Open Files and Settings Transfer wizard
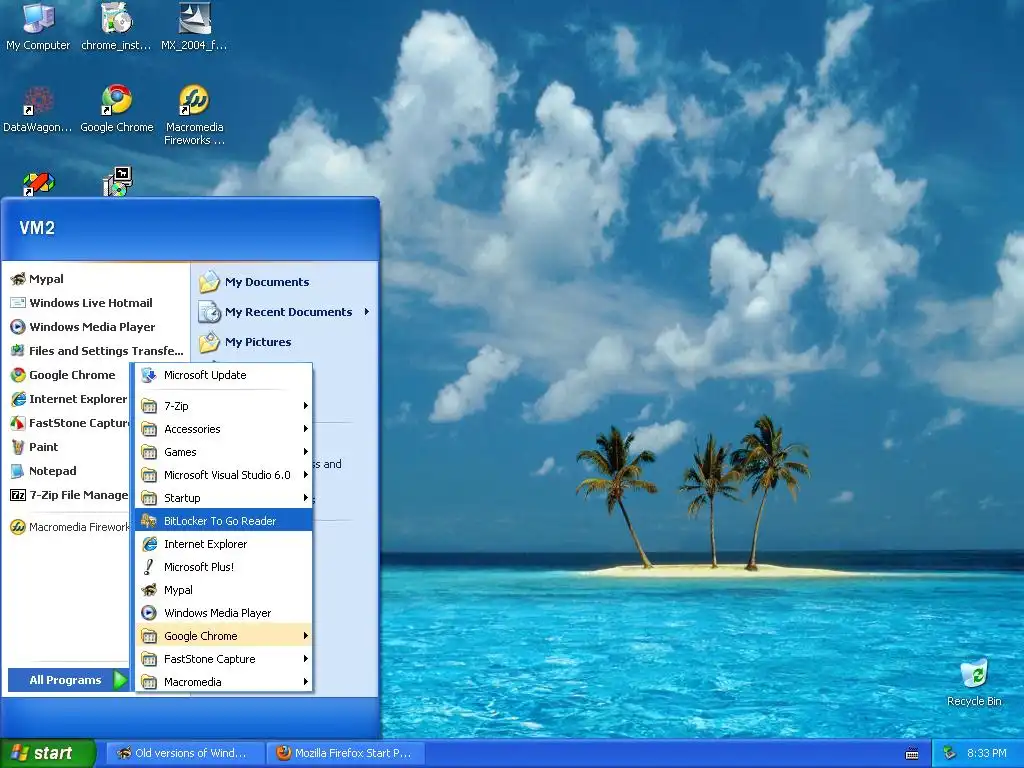 click(x=96, y=351)
